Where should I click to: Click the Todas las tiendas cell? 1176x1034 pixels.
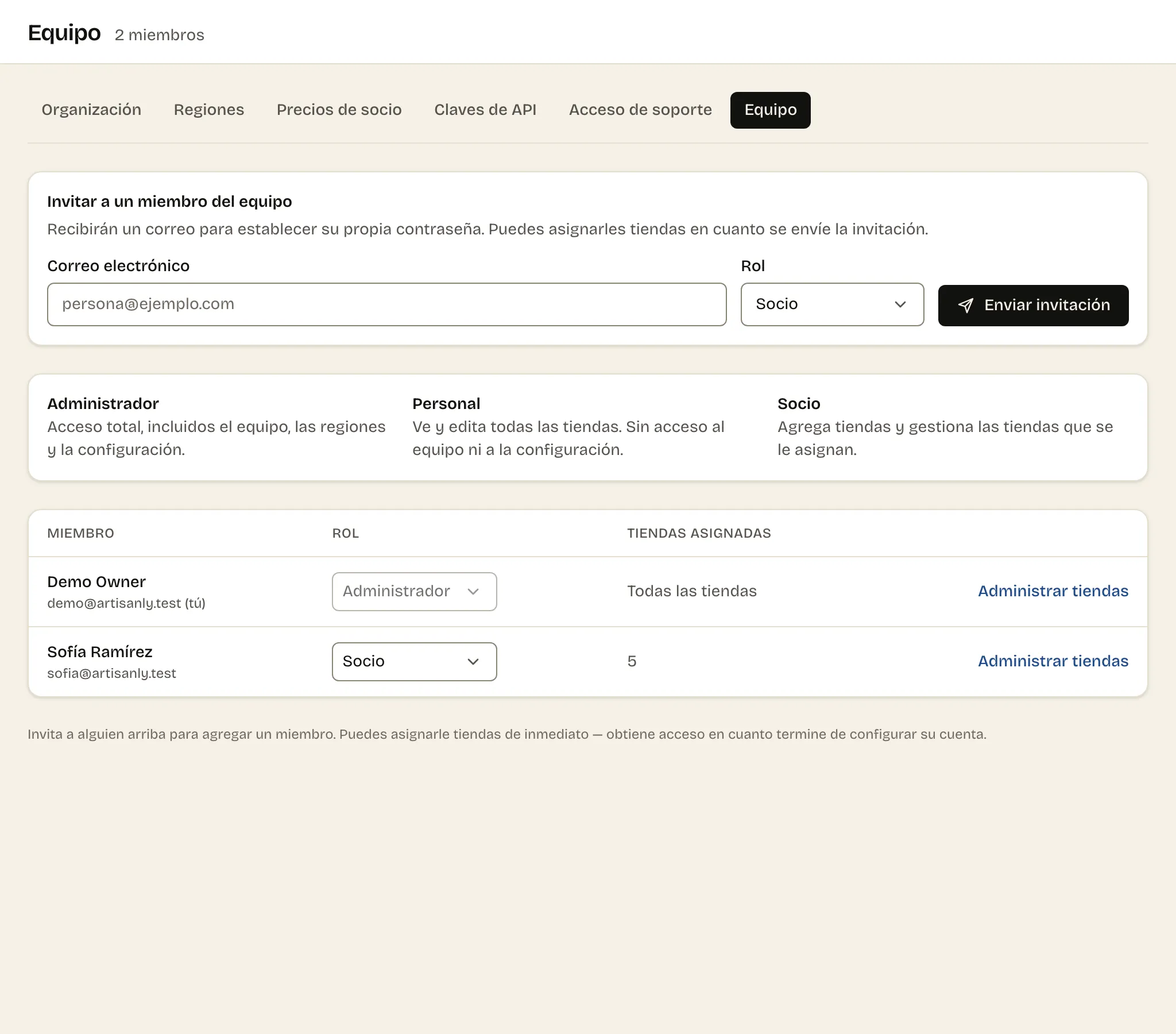point(691,591)
